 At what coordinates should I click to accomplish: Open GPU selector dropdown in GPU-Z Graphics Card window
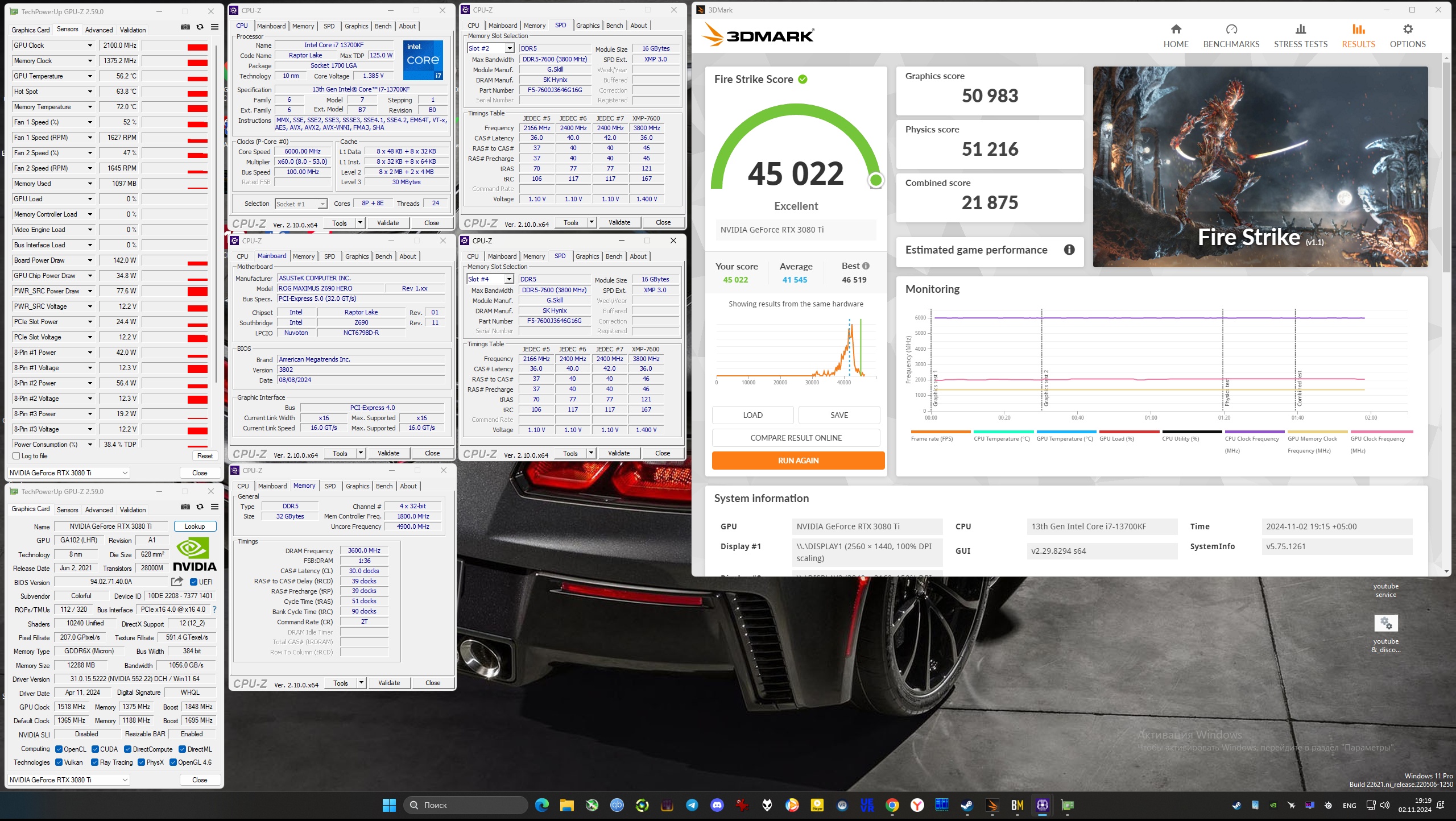(69, 779)
